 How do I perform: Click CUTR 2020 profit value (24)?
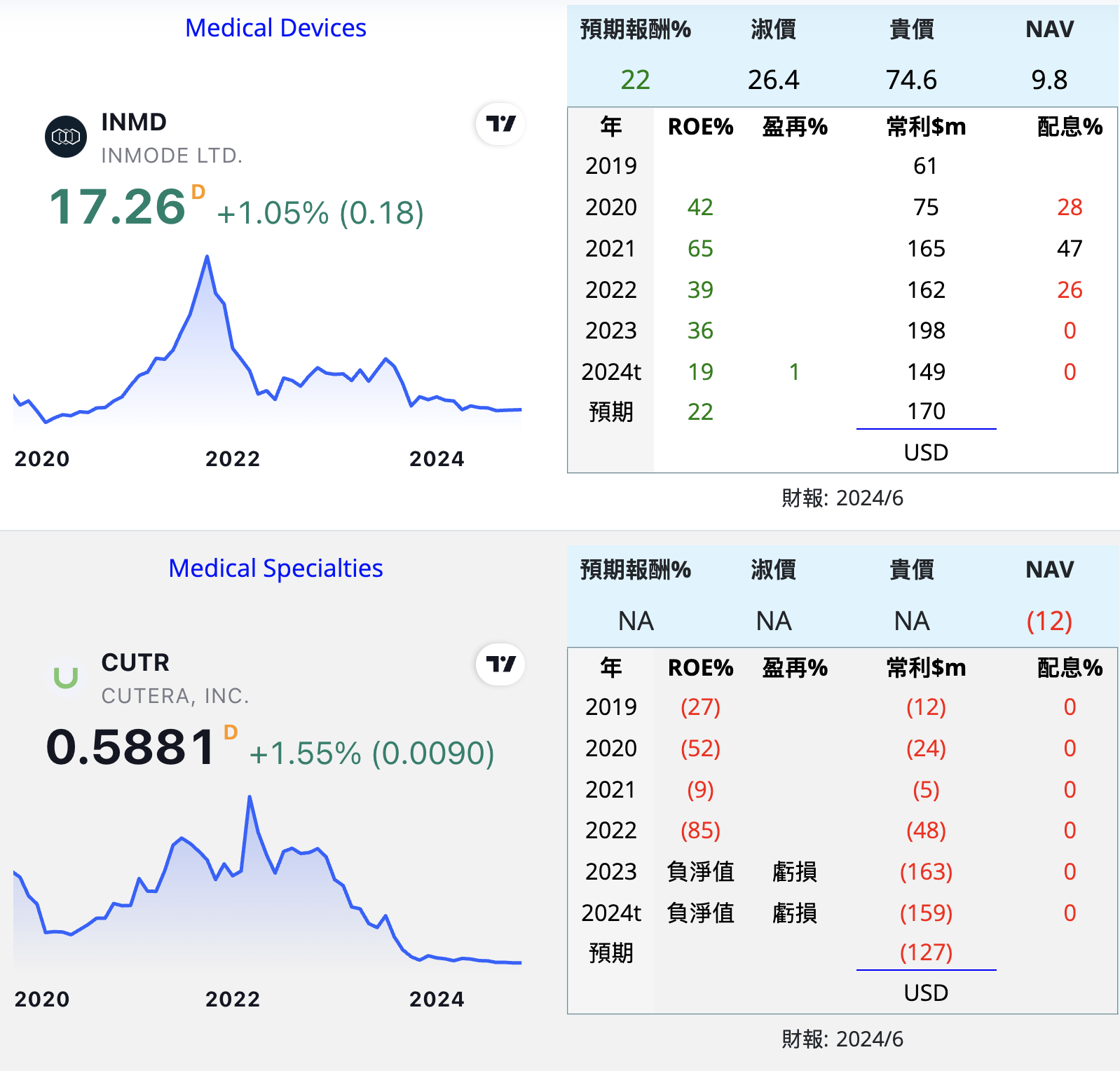click(927, 749)
